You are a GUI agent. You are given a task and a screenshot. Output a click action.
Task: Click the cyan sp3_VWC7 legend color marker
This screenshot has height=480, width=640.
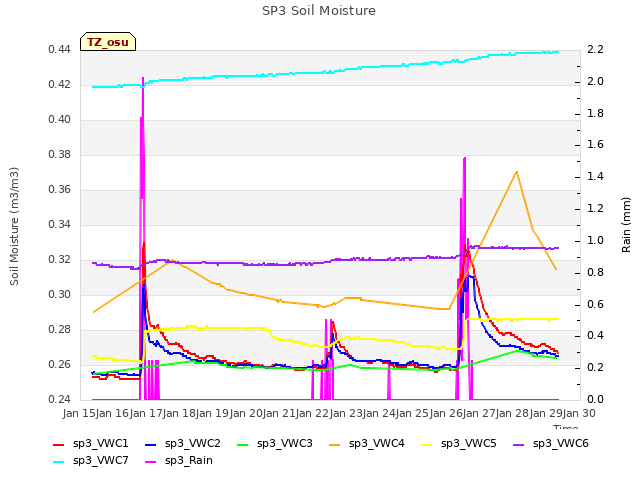[x=59, y=462]
